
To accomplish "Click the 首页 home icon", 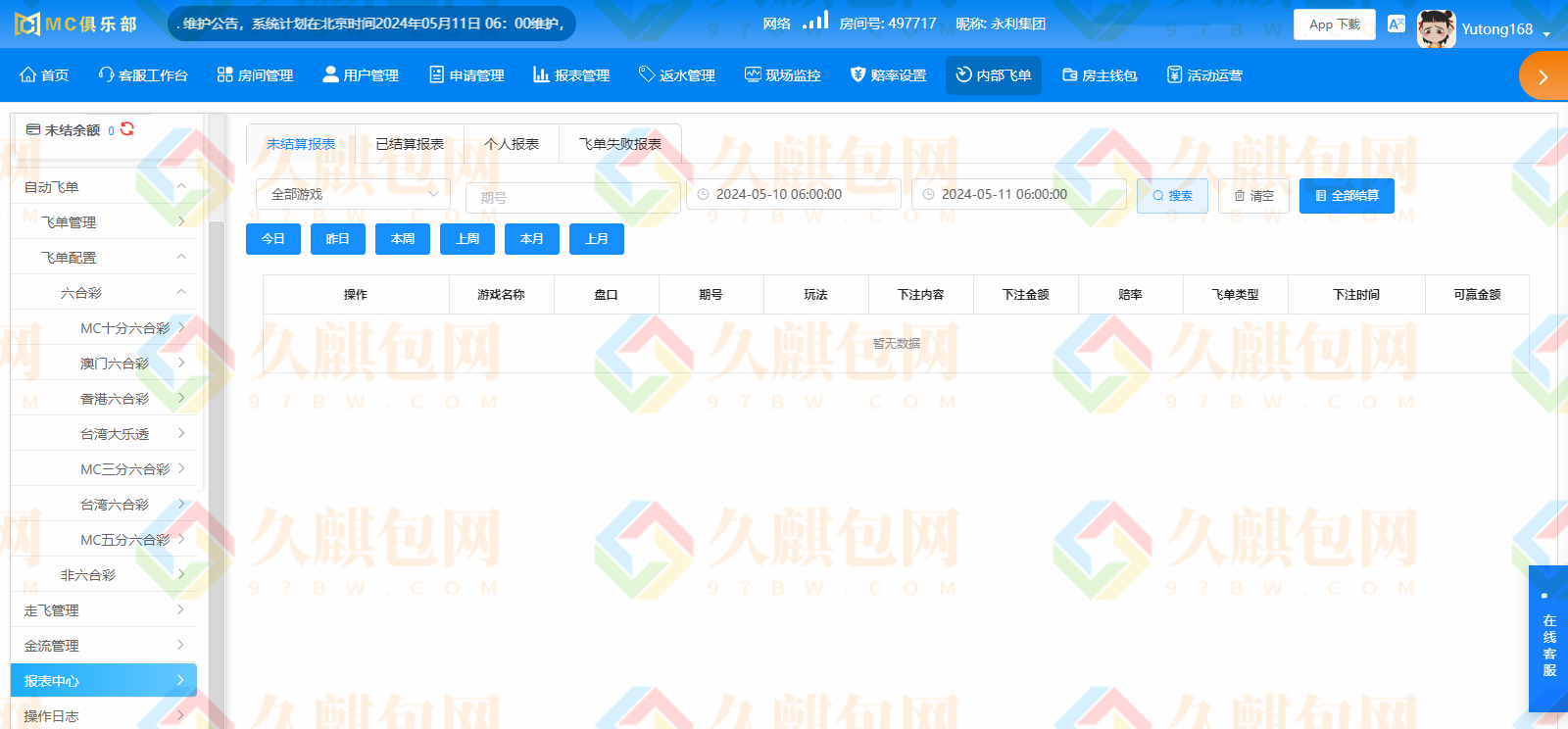I will coord(28,74).
